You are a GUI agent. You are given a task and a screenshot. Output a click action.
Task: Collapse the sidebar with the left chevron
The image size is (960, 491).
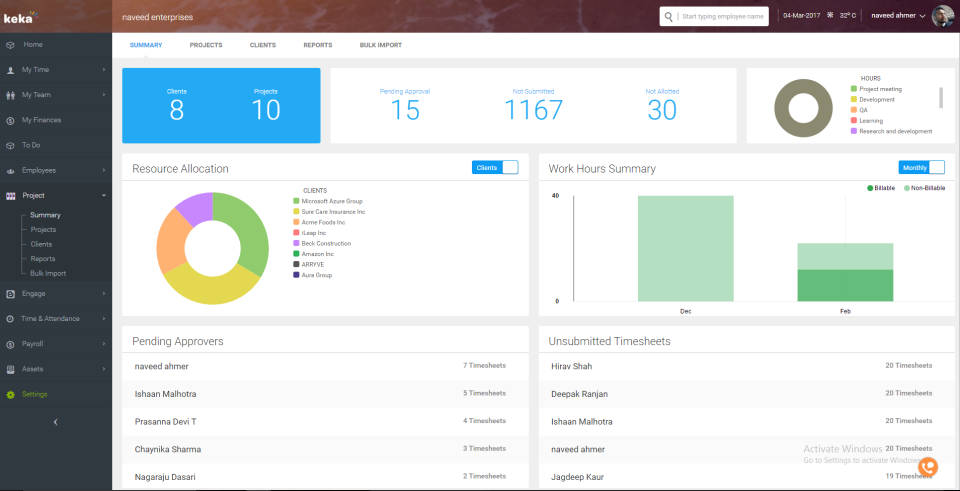click(x=55, y=422)
